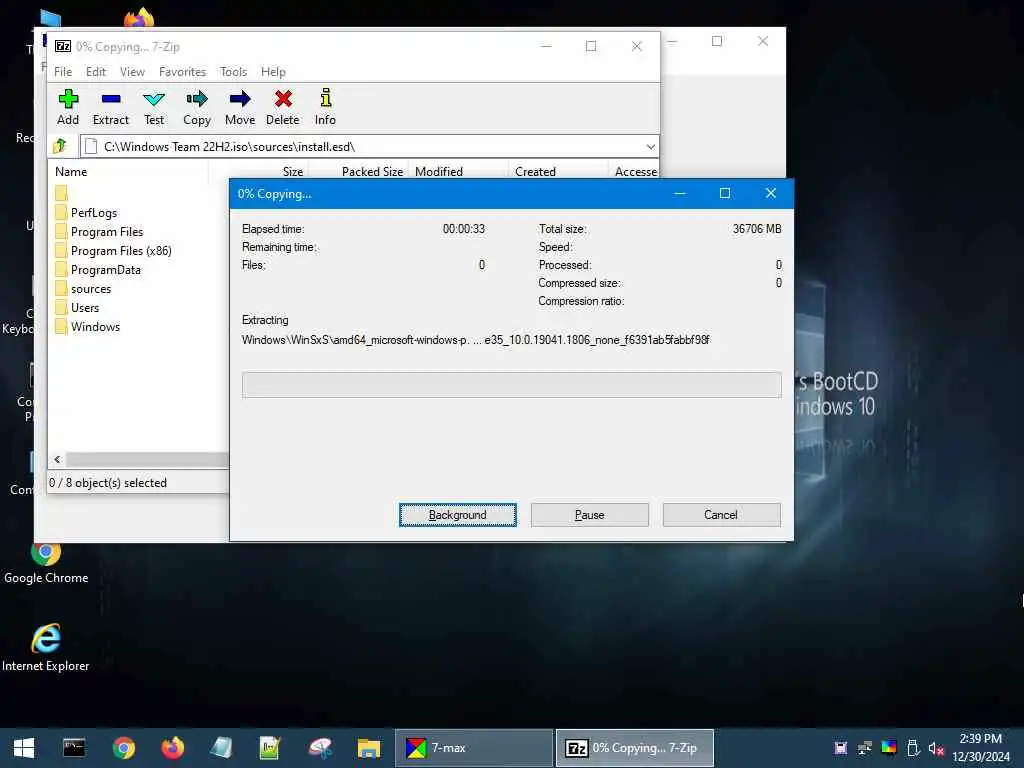Click the Background button

[x=458, y=515]
